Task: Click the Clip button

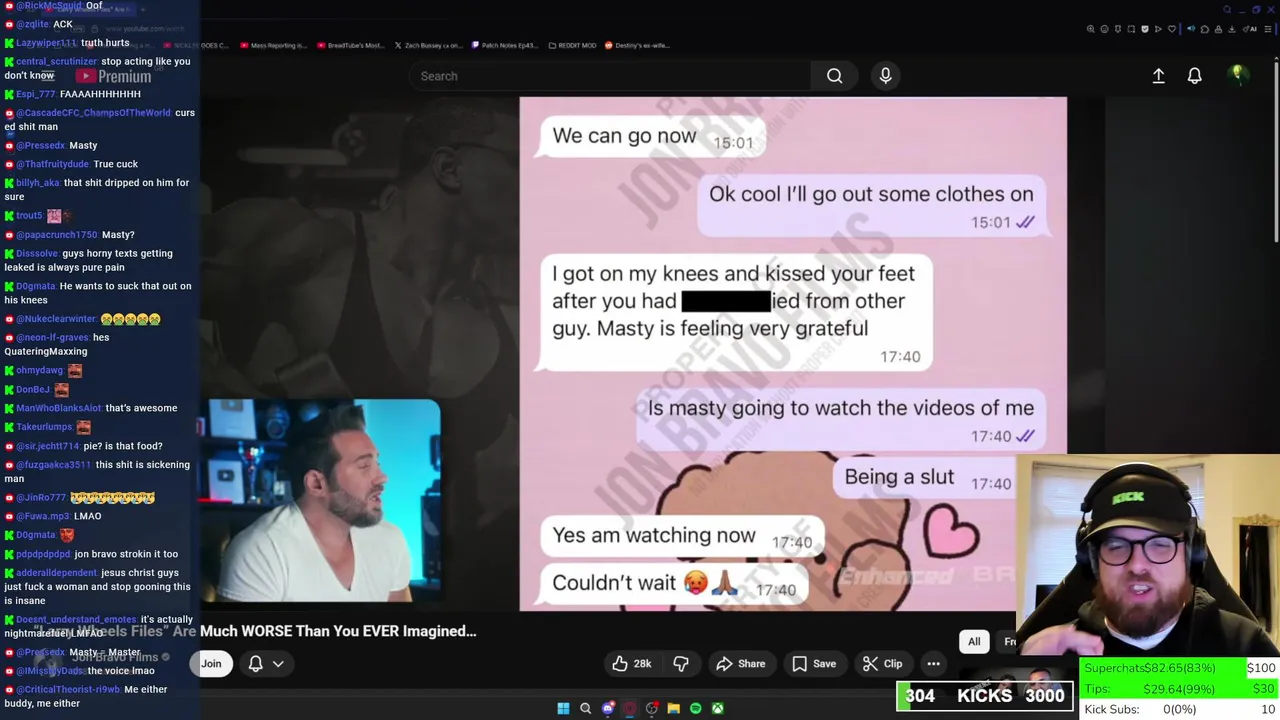Action: (882, 664)
